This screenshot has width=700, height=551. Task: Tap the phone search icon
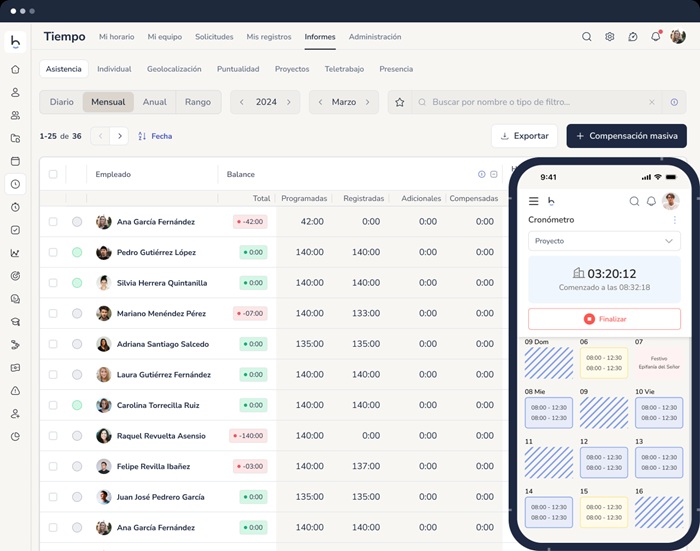tap(634, 201)
